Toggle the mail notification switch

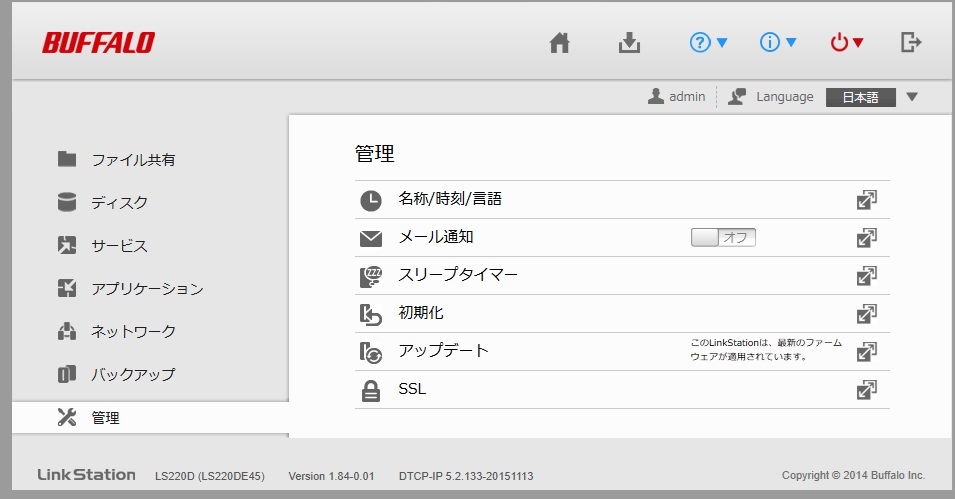point(722,238)
